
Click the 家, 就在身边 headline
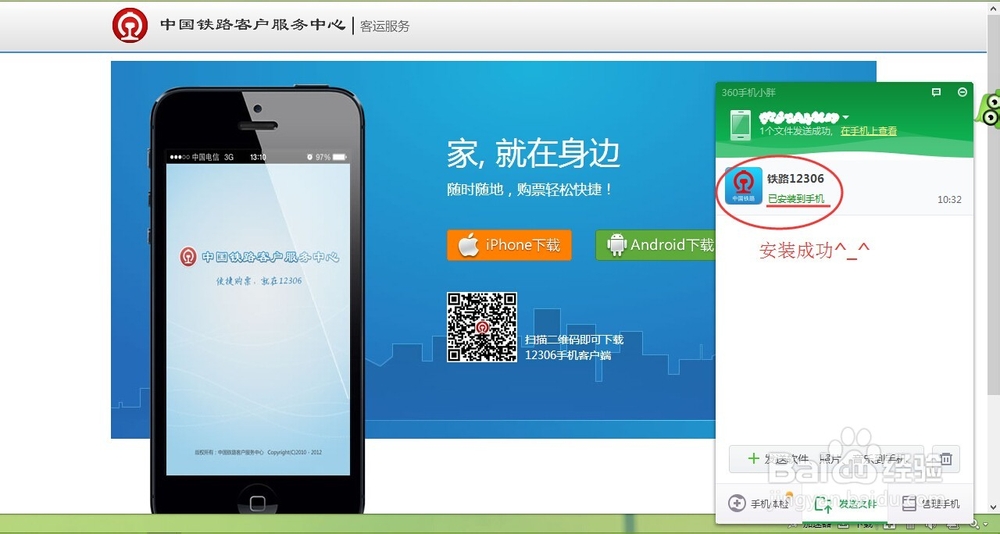(533, 154)
